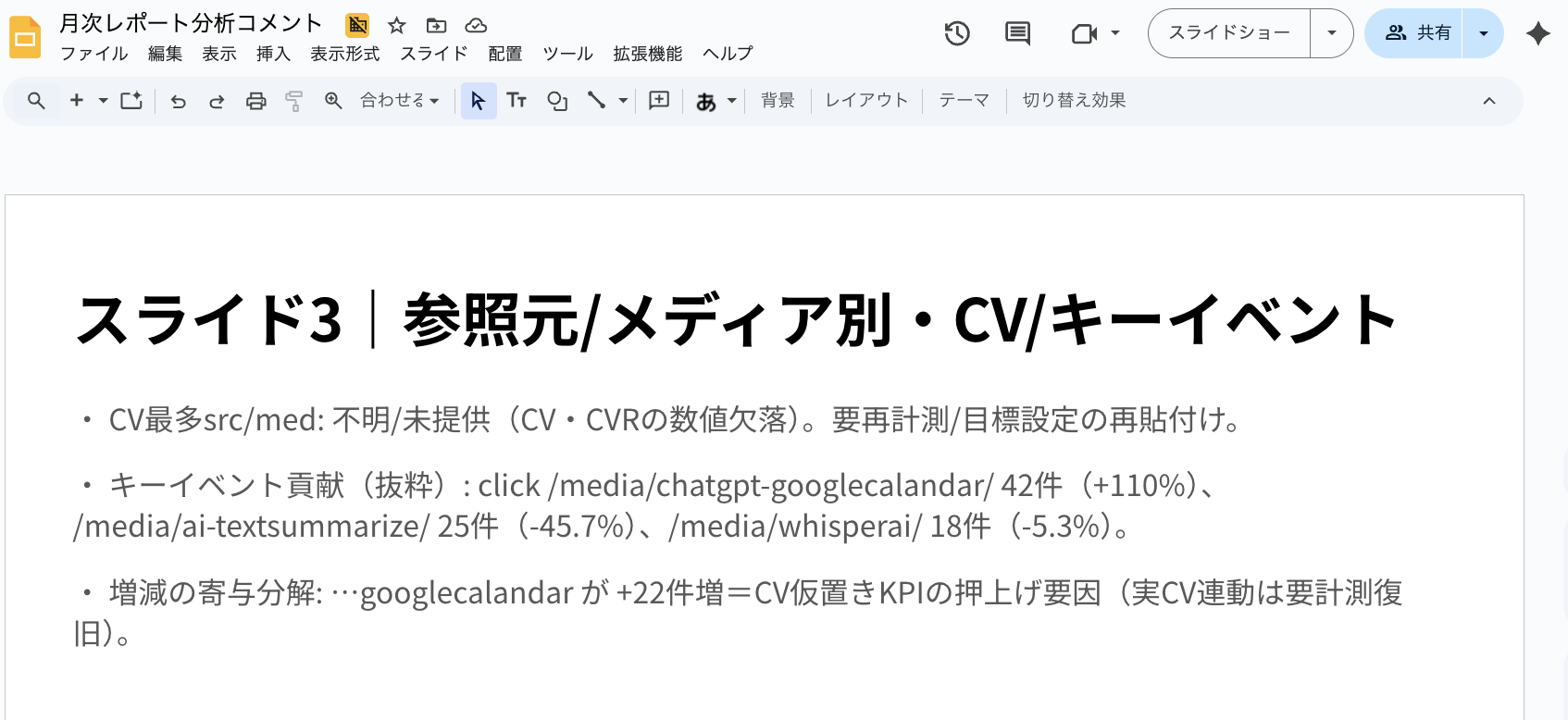Click the スライドショー button

pos(1229,33)
